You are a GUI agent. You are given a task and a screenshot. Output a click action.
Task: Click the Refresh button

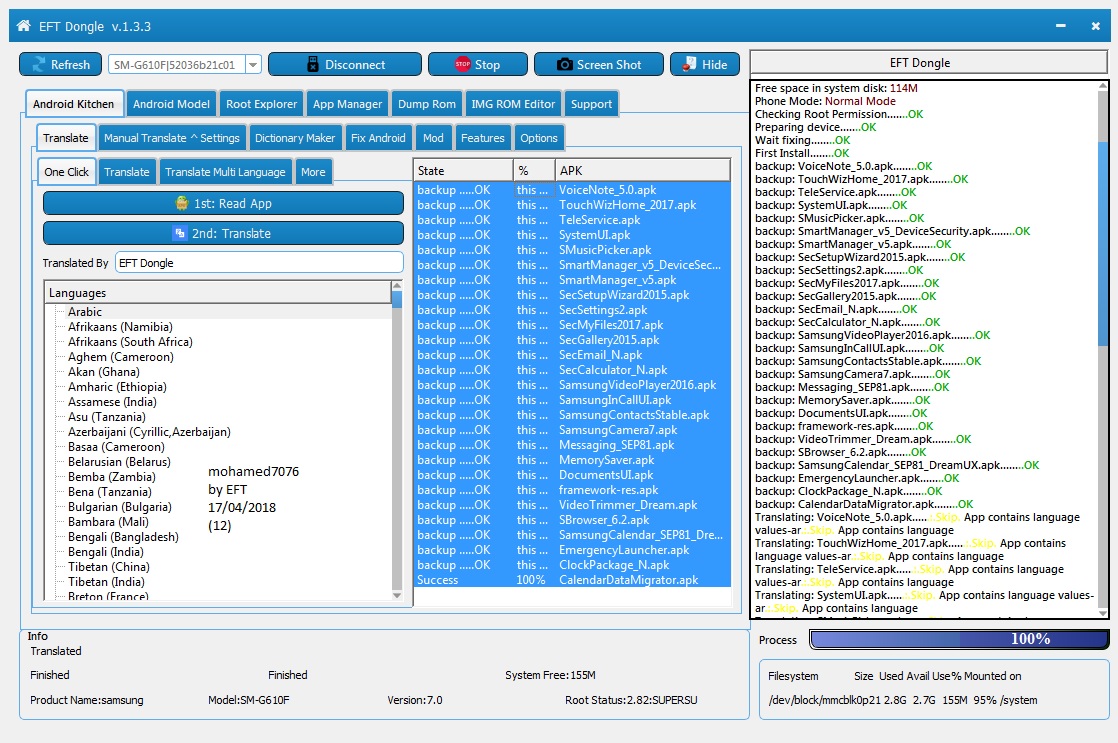point(61,64)
